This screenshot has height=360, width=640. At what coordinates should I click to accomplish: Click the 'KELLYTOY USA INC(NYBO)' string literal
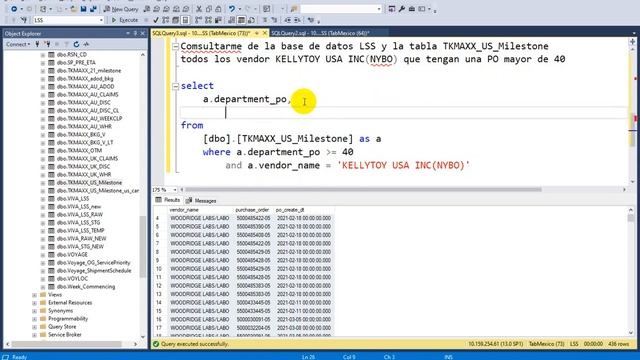pos(404,165)
